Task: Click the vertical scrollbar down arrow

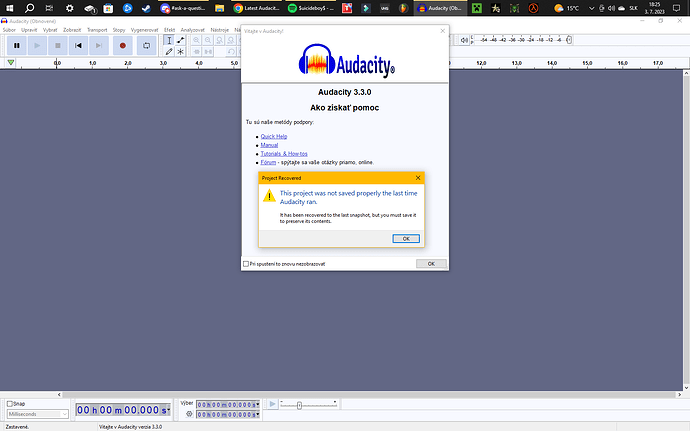Action: [686, 388]
